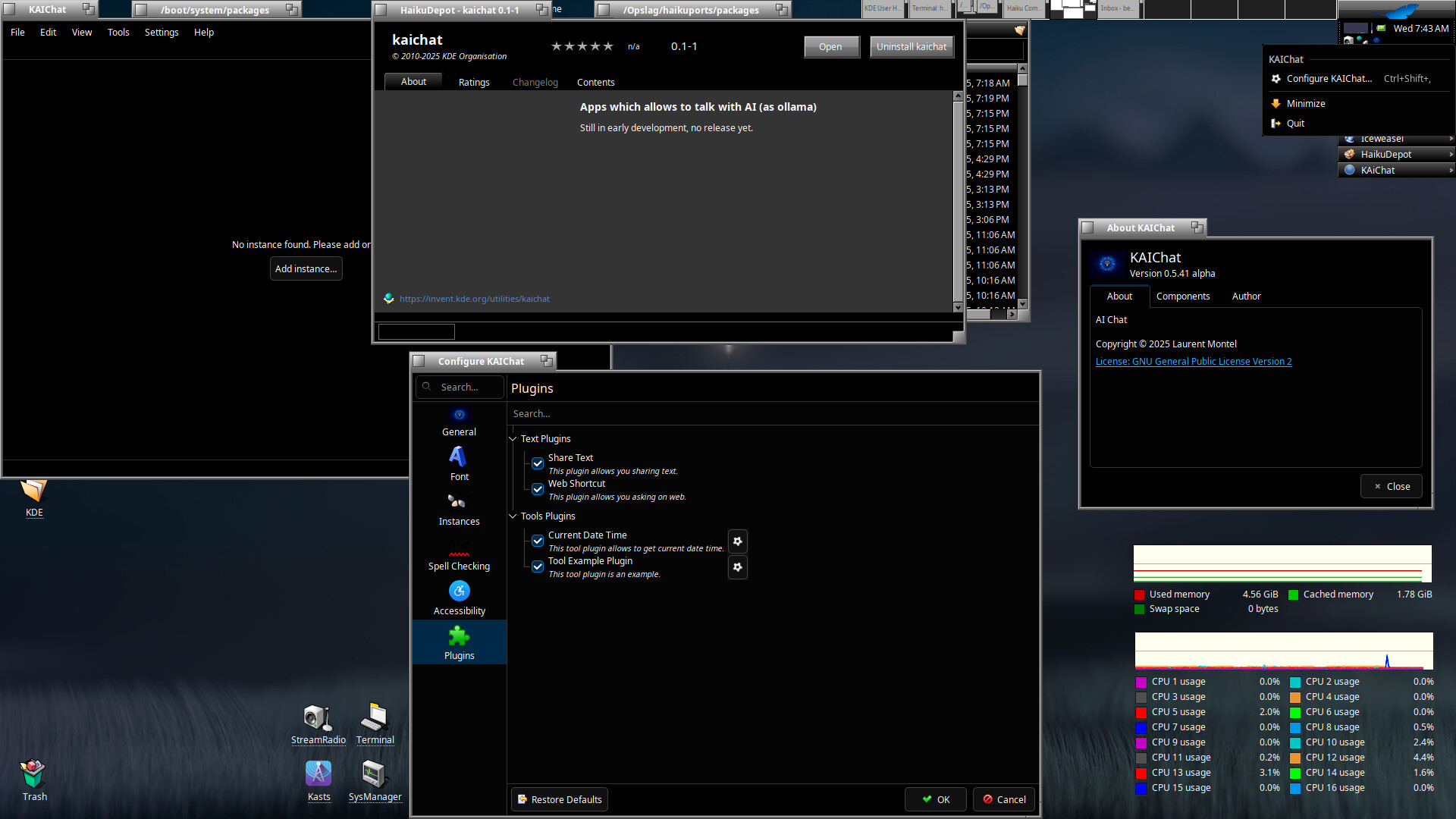Viewport: 1456px width, 819px height.
Task: Toggle the Tool Example Plugin checkbox
Action: (538, 566)
